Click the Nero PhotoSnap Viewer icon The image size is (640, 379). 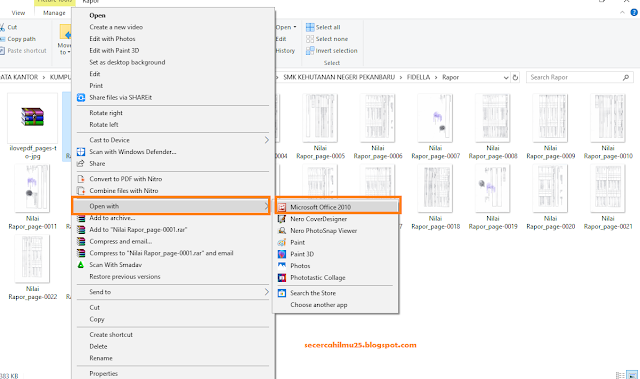tap(282, 231)
